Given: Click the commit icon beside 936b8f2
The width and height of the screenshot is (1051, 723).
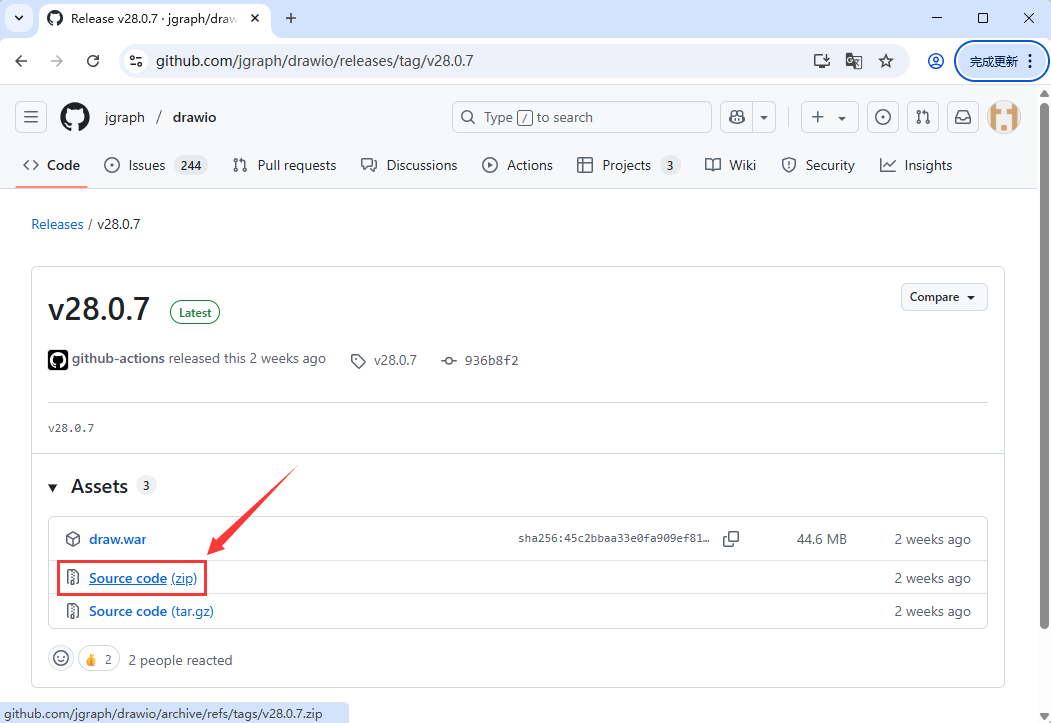Looking at the screenshot, I should (448, 360).
